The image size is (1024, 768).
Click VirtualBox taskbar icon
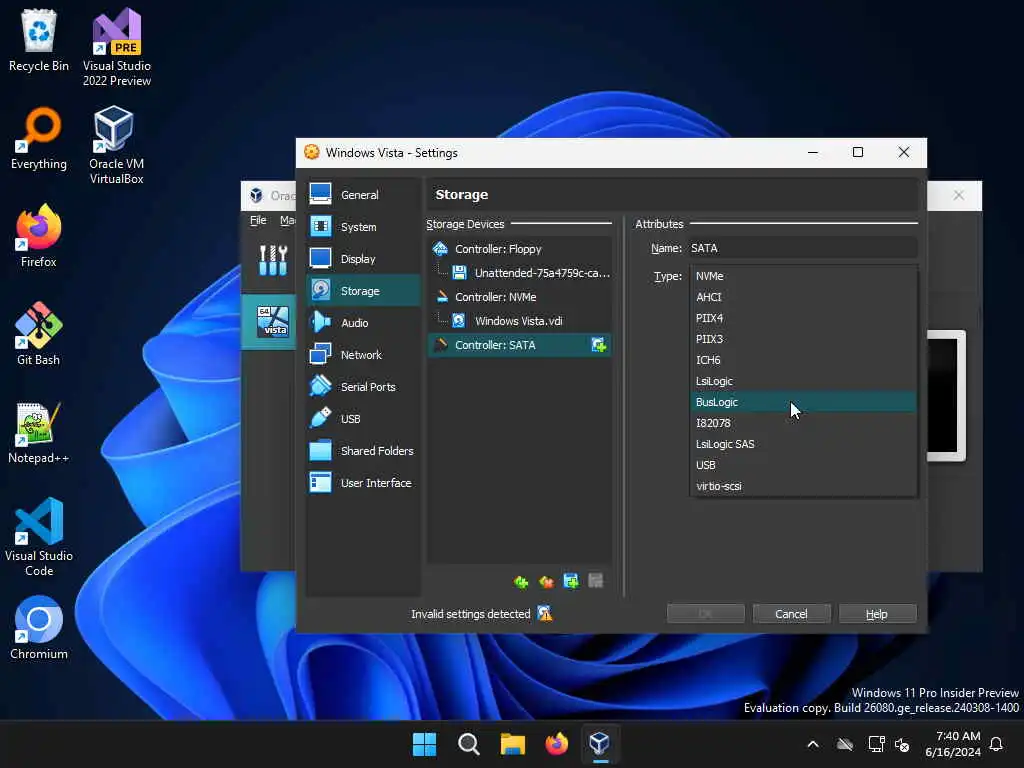[600, 744]
